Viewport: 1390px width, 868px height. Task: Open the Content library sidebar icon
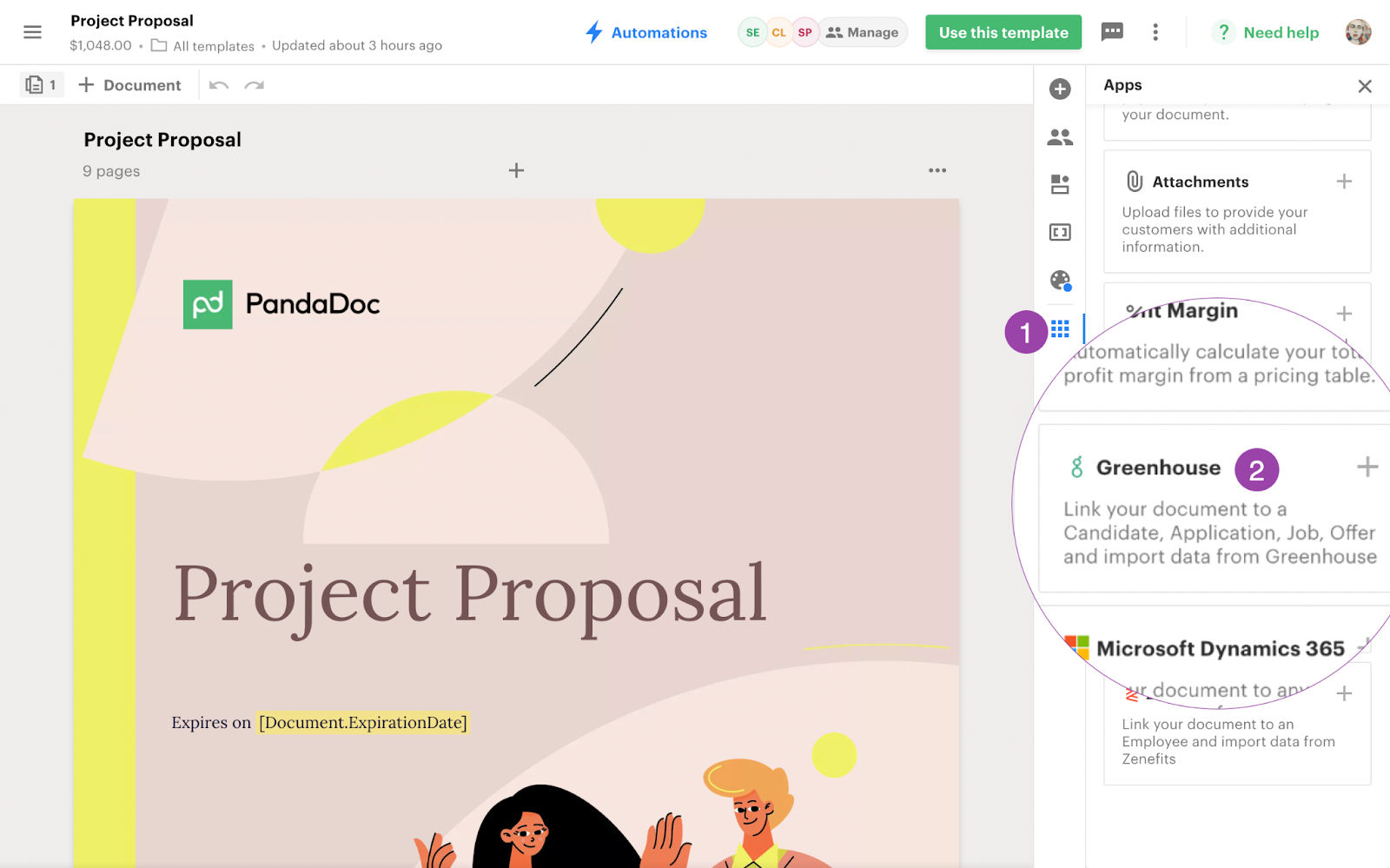(x=1060, y=184)
